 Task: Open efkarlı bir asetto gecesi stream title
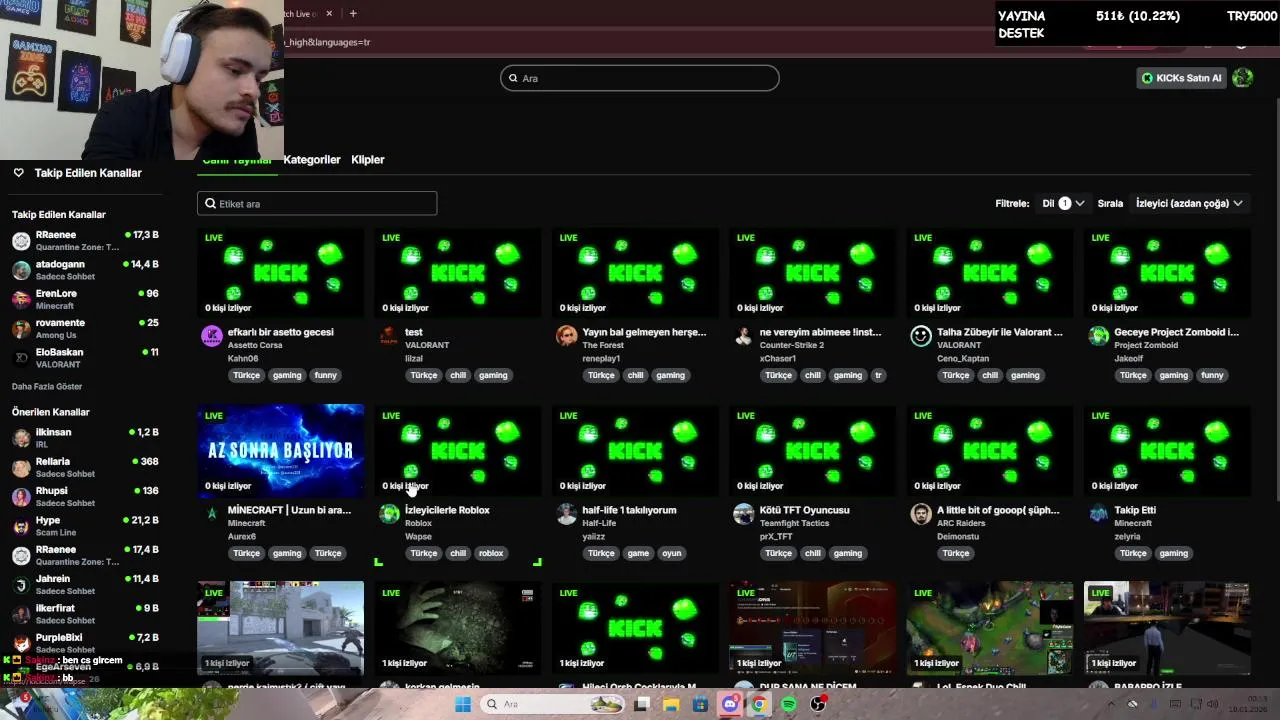pyautogui.click(x=281, y=332)
